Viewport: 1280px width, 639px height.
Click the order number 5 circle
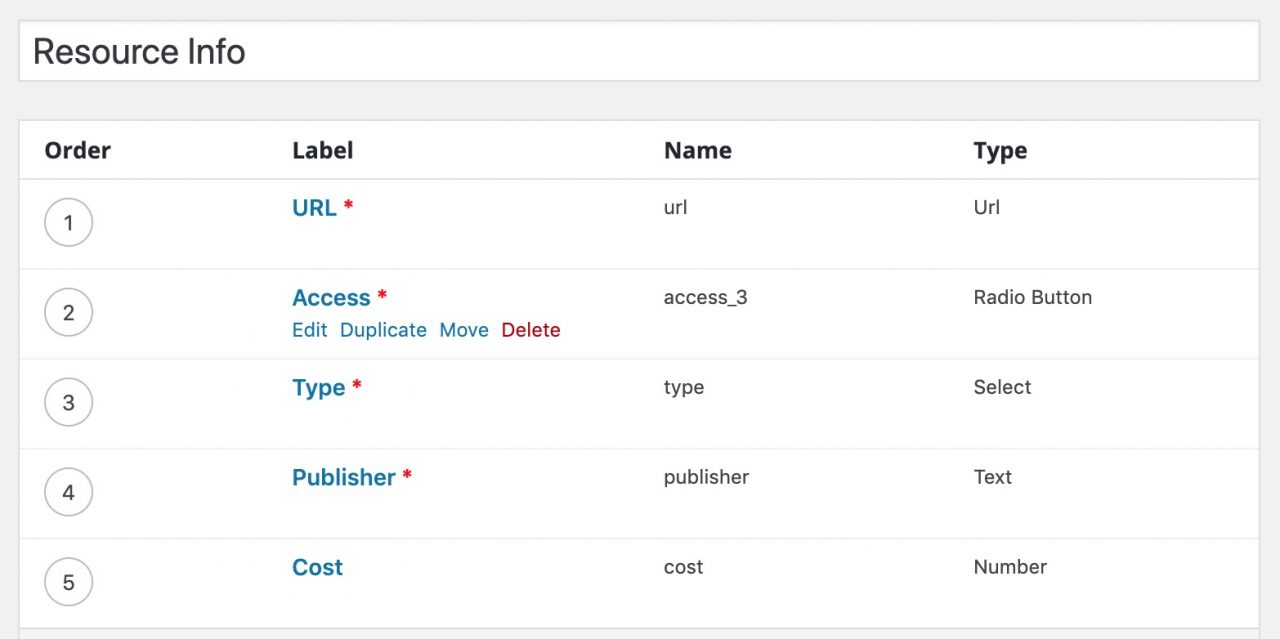(x=68, y=581)
